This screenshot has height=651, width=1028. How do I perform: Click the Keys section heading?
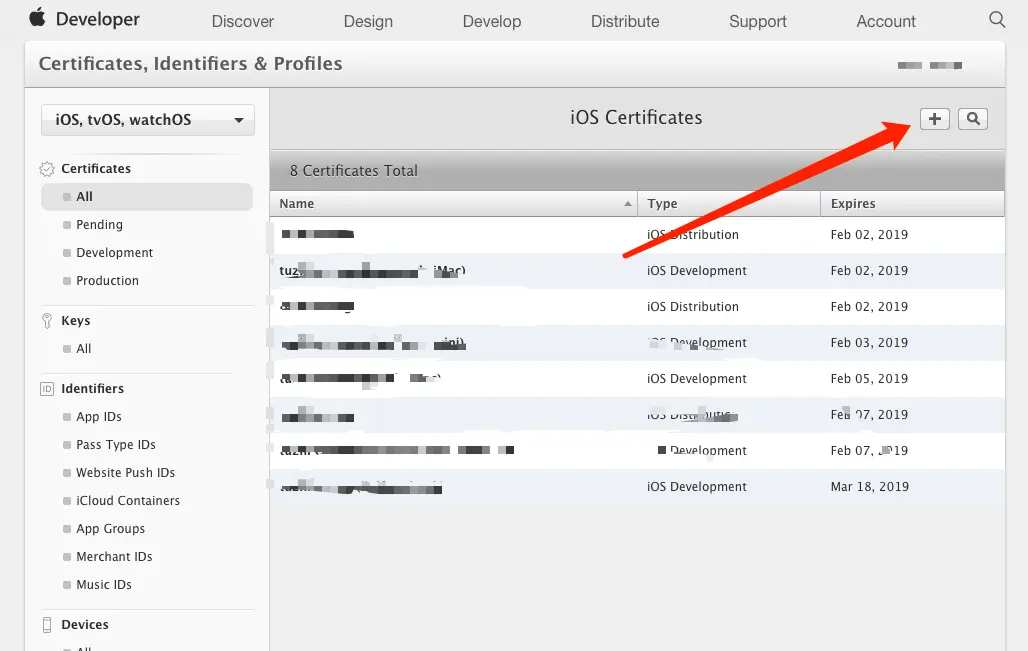(x=75, y=321)
